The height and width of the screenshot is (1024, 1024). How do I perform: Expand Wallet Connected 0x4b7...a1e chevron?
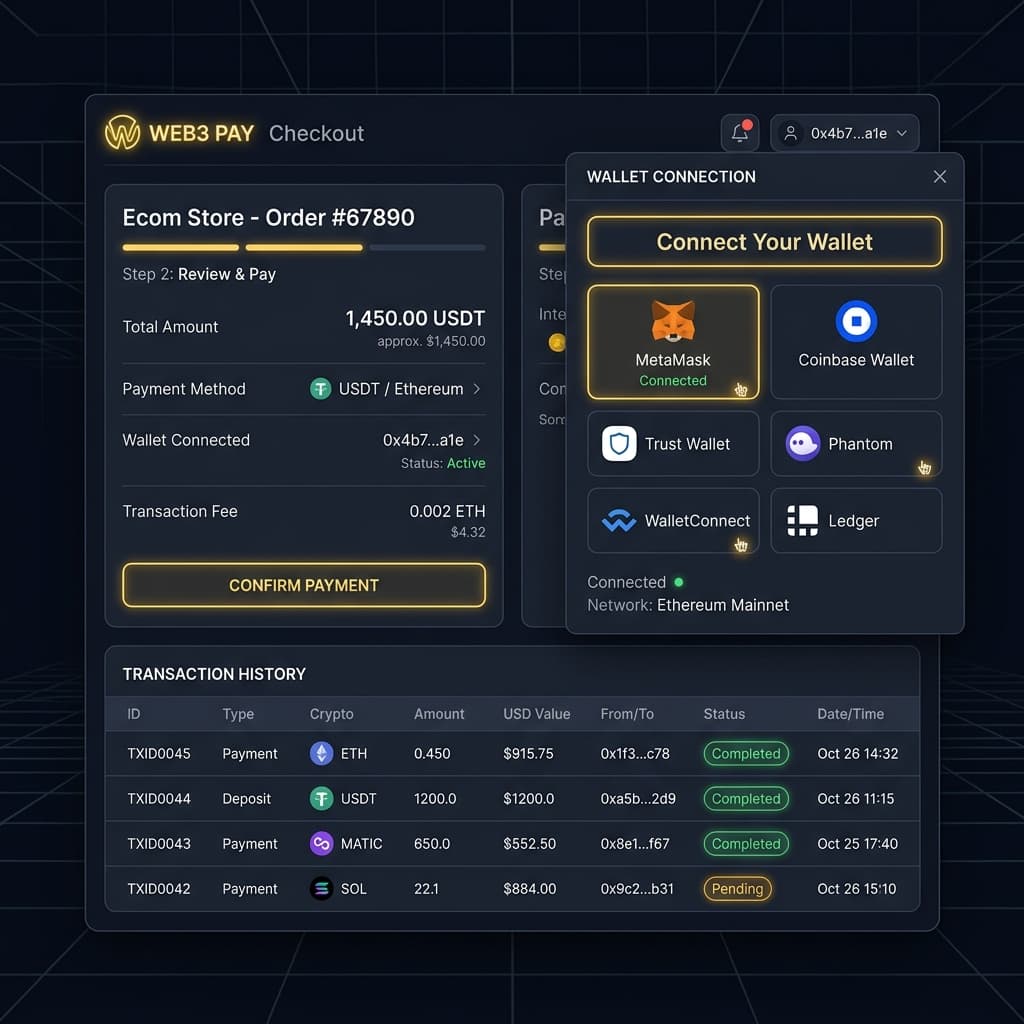click(x=477, y=440)
